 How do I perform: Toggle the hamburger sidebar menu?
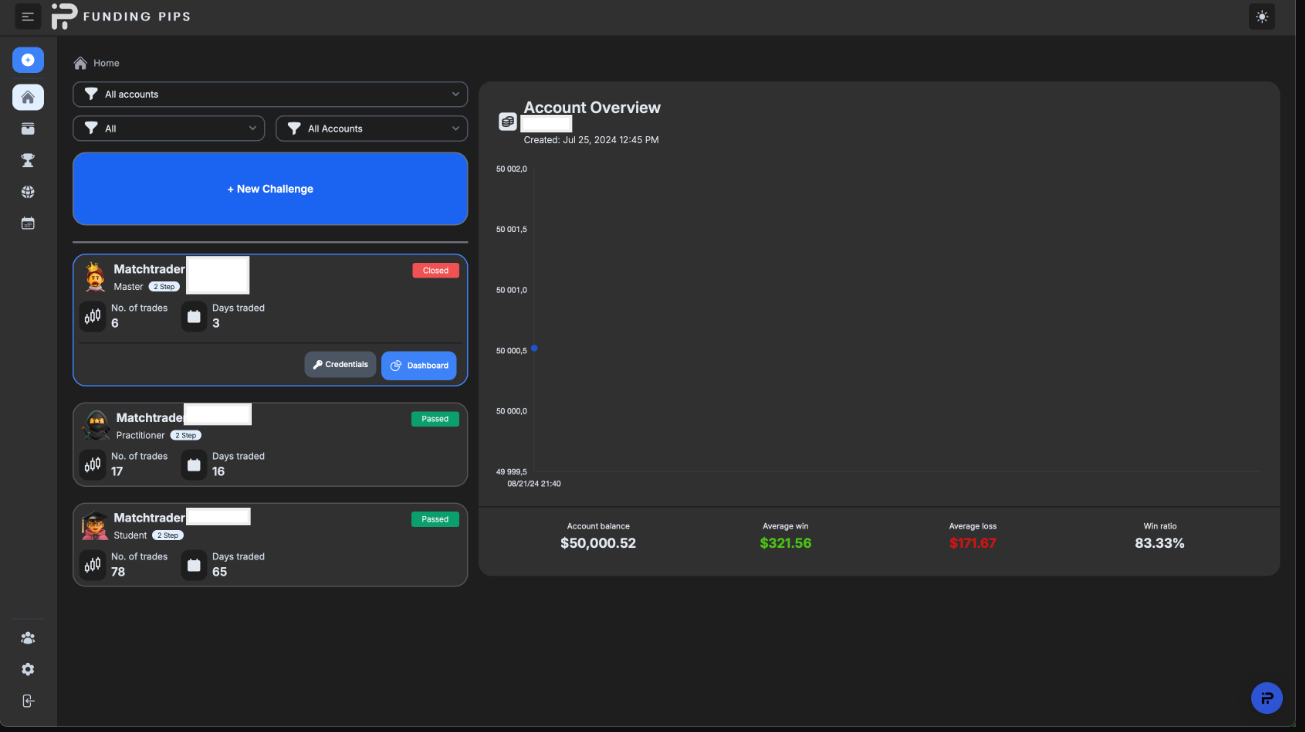[28, 16]
